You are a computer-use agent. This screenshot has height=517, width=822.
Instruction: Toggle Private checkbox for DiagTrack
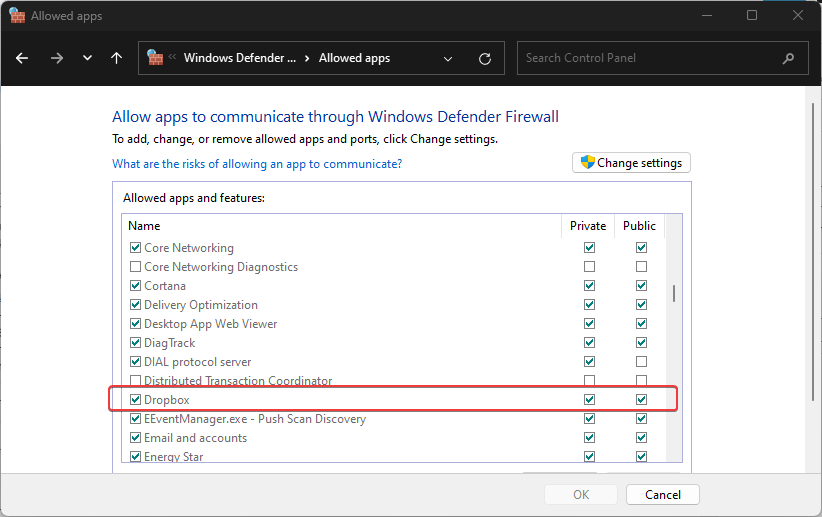click(589, 342)
